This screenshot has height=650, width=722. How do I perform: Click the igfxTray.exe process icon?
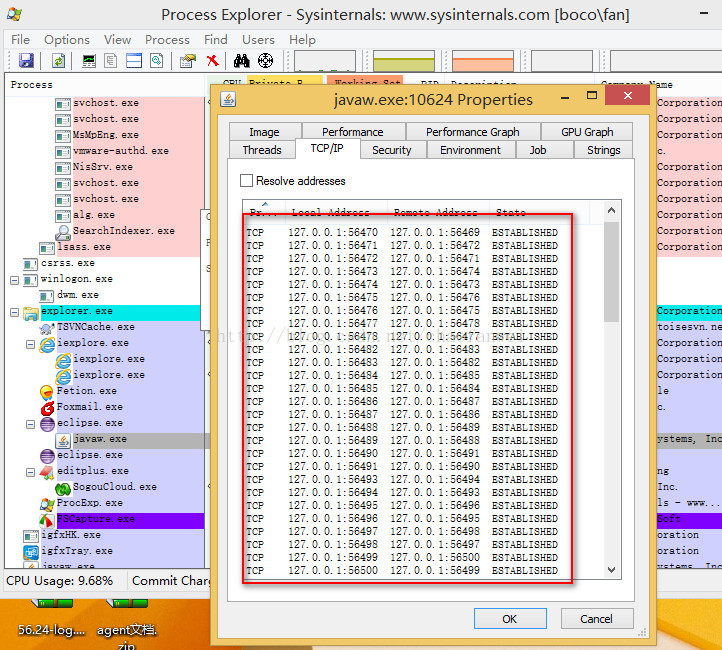pos(31,552)
